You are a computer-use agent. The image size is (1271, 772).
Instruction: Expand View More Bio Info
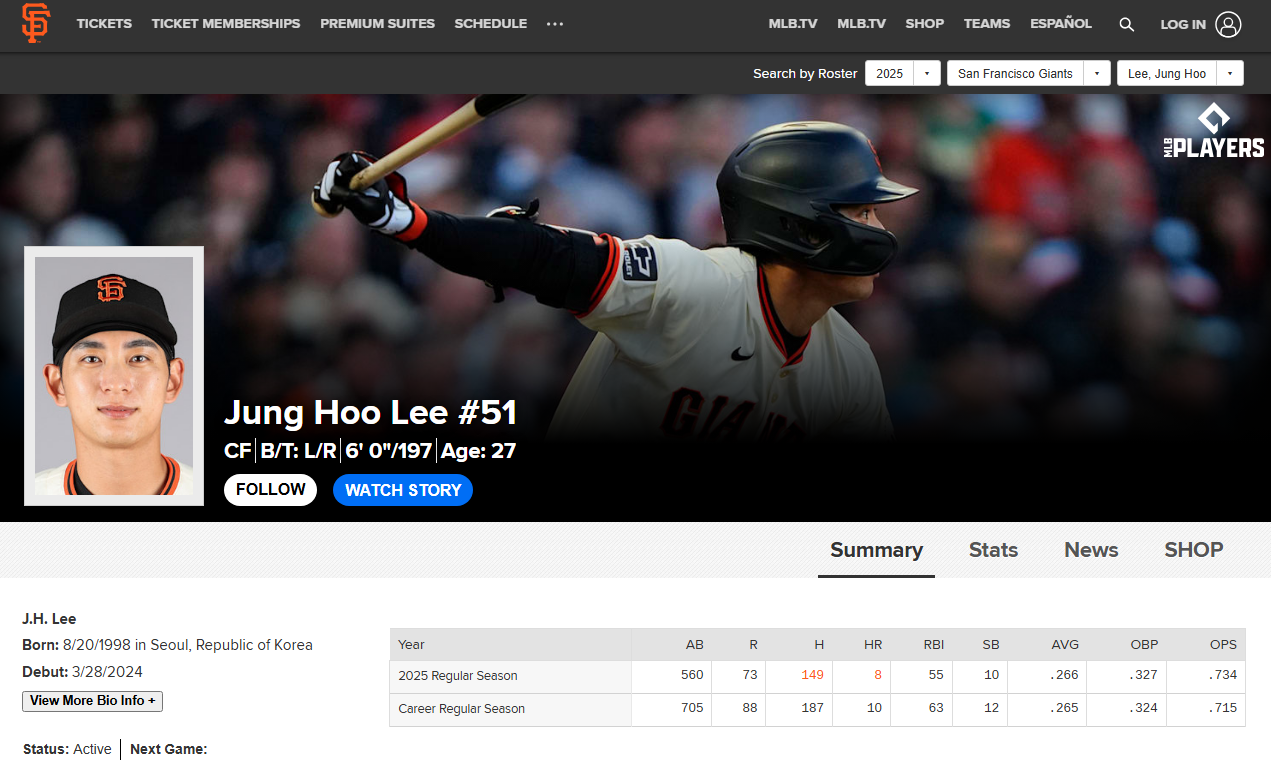pos(92,701)
